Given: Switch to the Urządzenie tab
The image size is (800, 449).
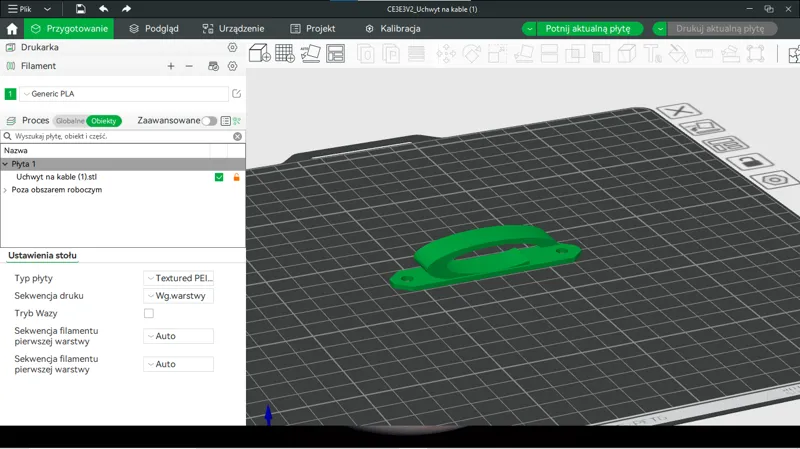Looking at the screenshot, I should (233, 29).
